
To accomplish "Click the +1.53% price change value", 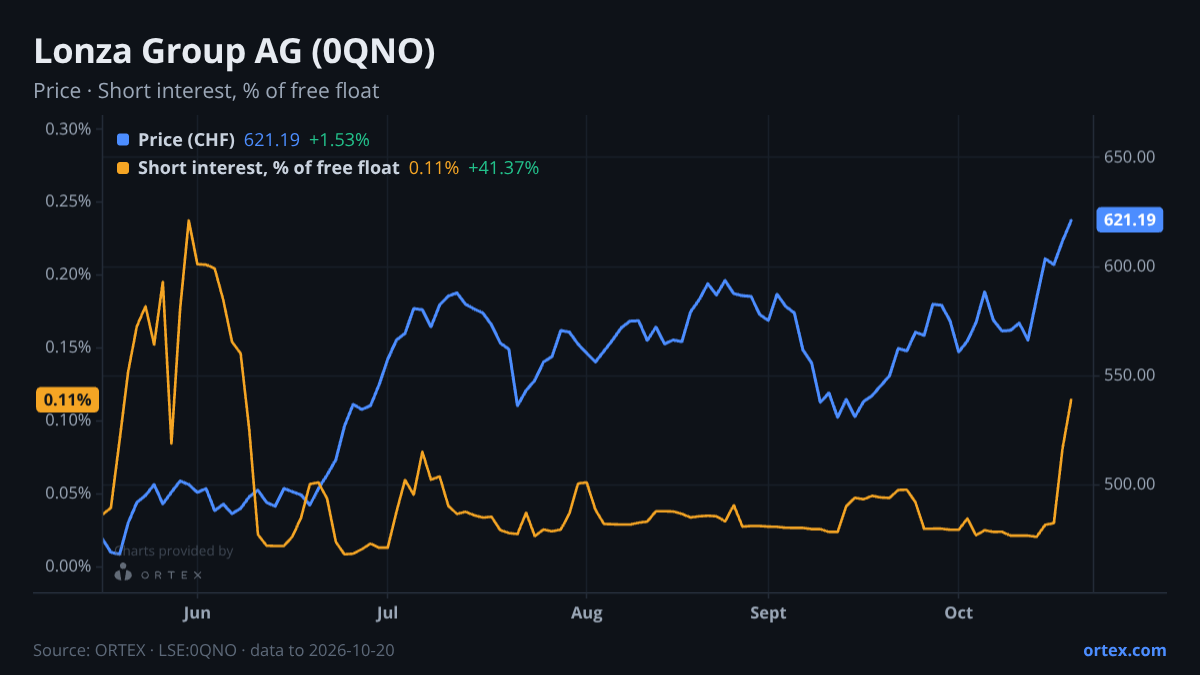I will pyautogui.click(x=339, y=140).
